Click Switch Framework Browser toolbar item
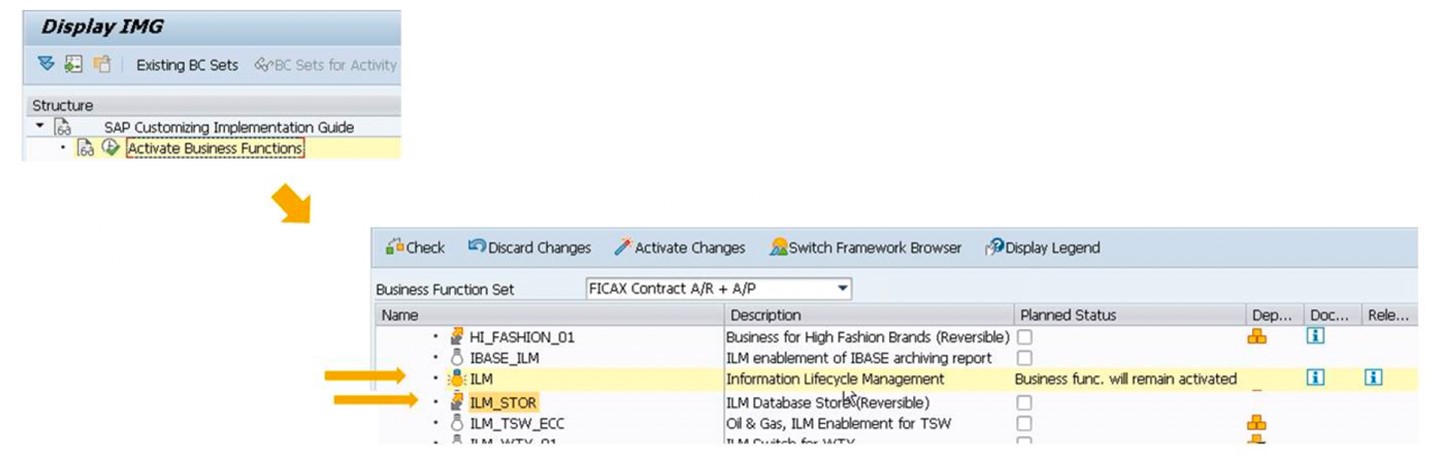 866,247
